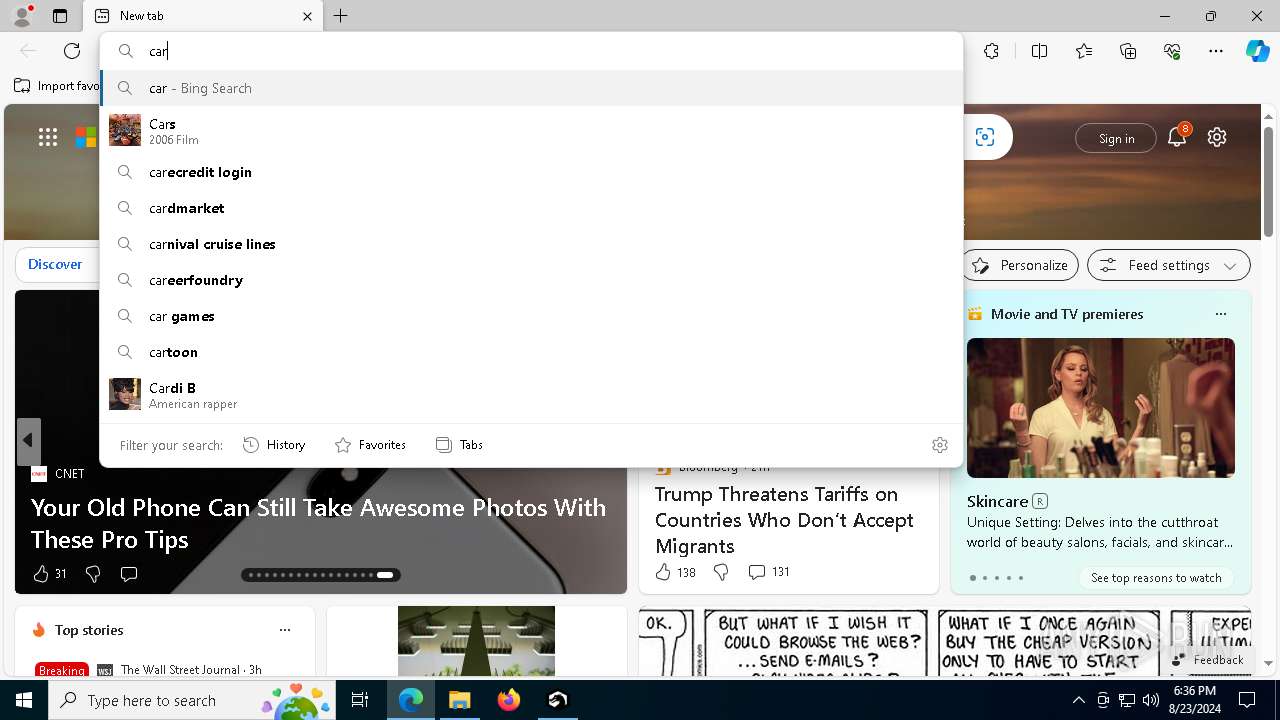Open the notification center icon

(1247, 700)
